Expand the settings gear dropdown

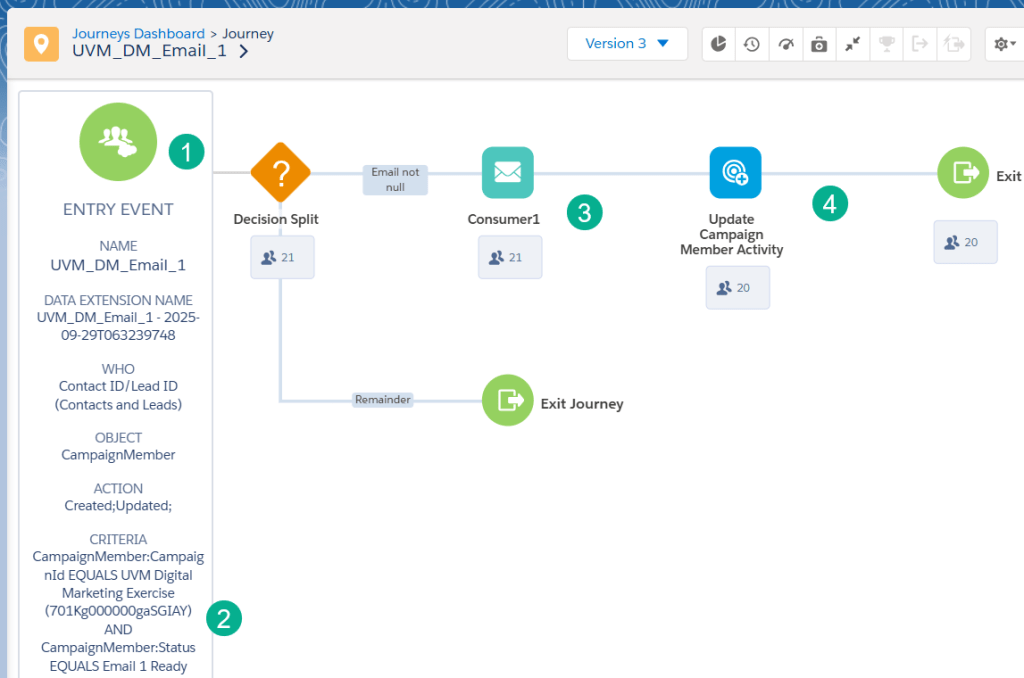[1002, 44]
